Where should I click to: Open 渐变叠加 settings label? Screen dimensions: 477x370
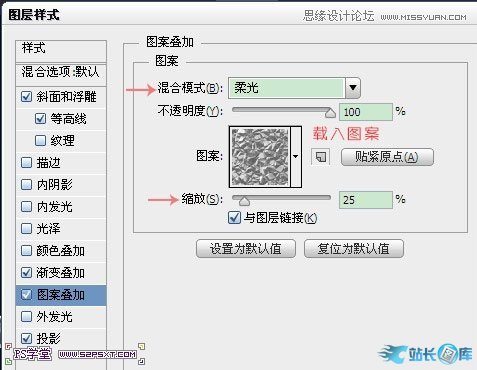click(x=61, y=272)
